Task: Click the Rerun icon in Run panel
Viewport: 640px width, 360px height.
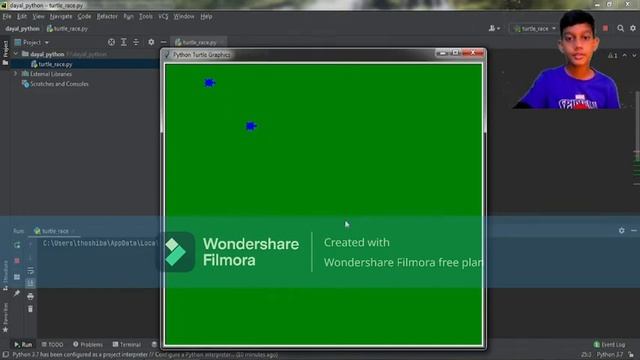Action: (x=17, y=245)
